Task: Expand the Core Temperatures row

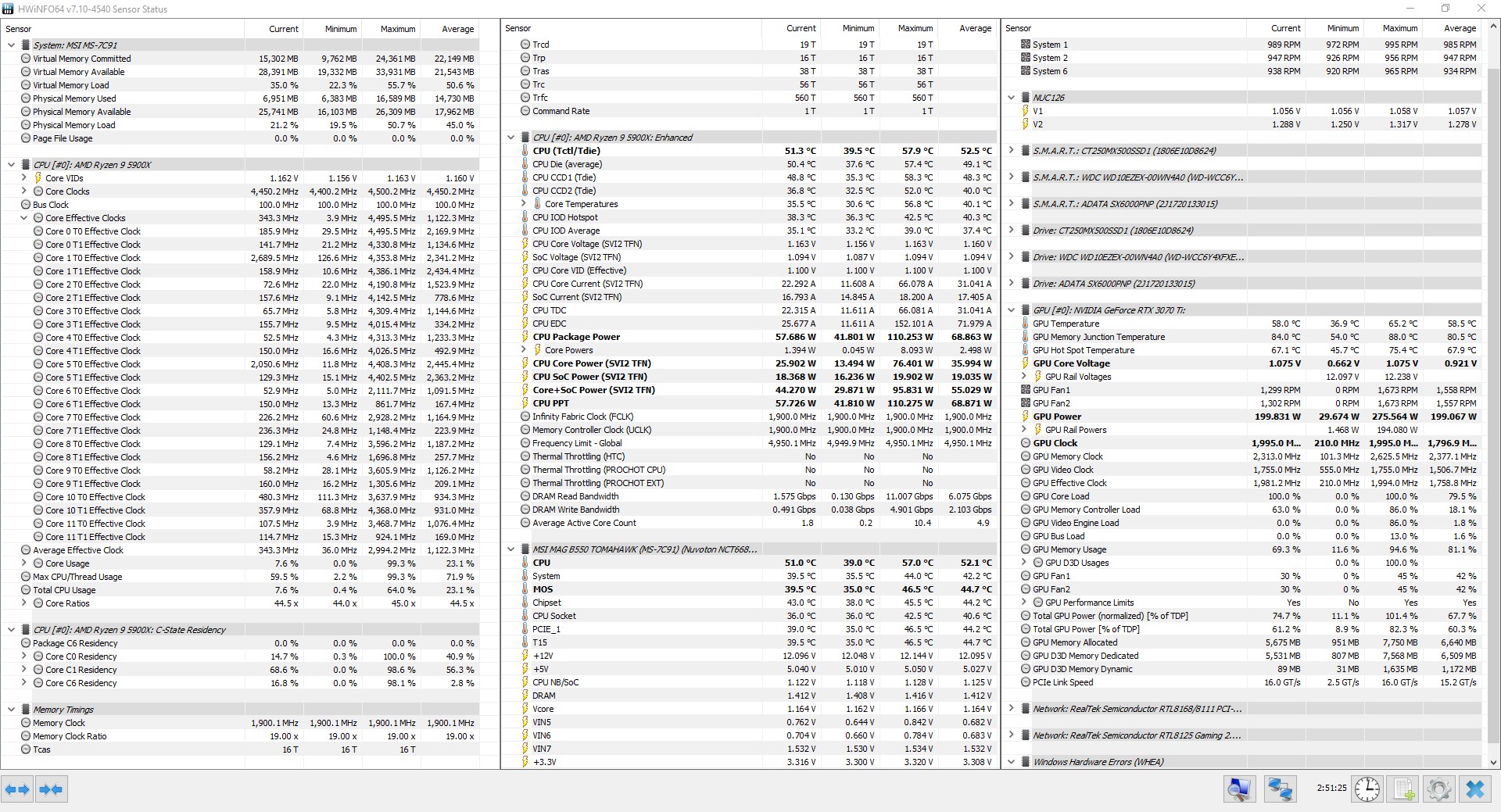Action: pyautogui.click(x=524, y=204)
